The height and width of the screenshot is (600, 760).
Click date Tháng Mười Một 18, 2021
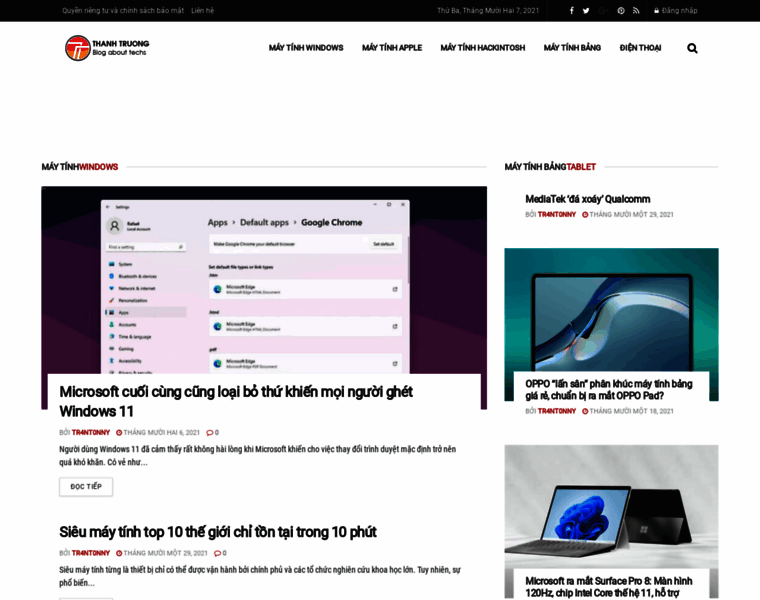pyautogui.click(x=628, y=411)
